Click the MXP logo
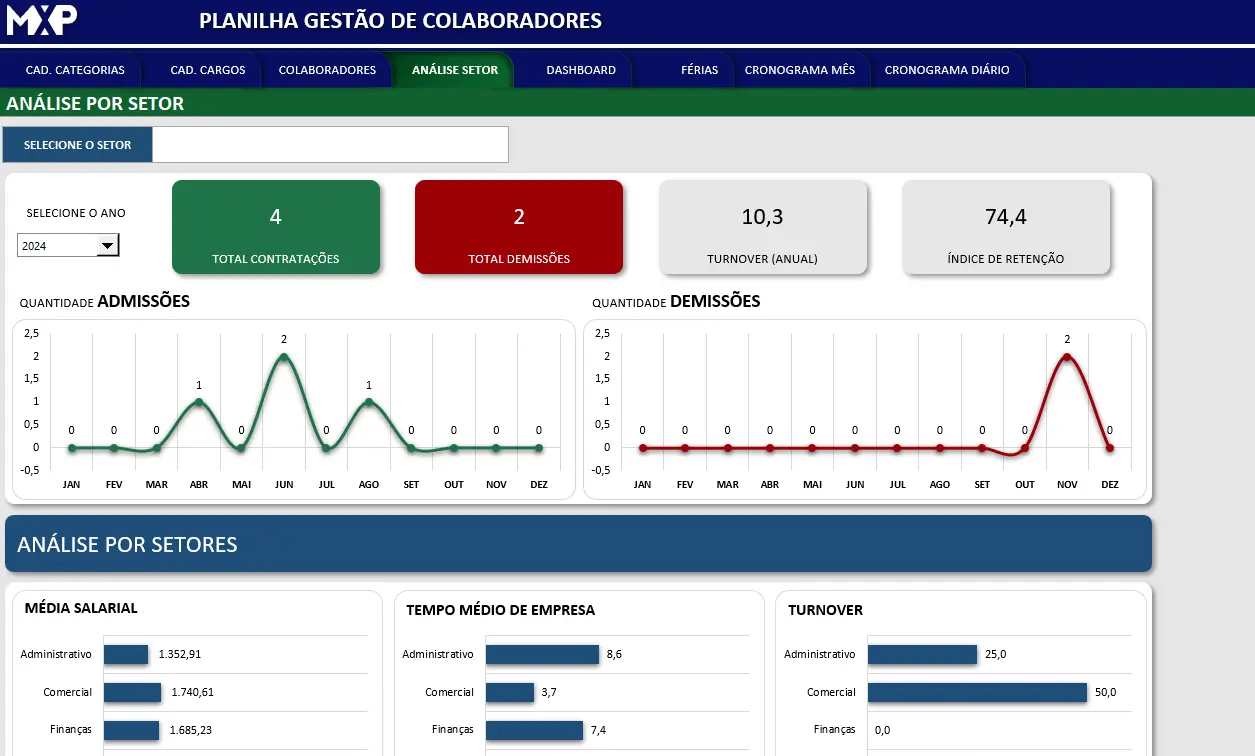Screen dimensions: 1255x756 click(42, 20)
